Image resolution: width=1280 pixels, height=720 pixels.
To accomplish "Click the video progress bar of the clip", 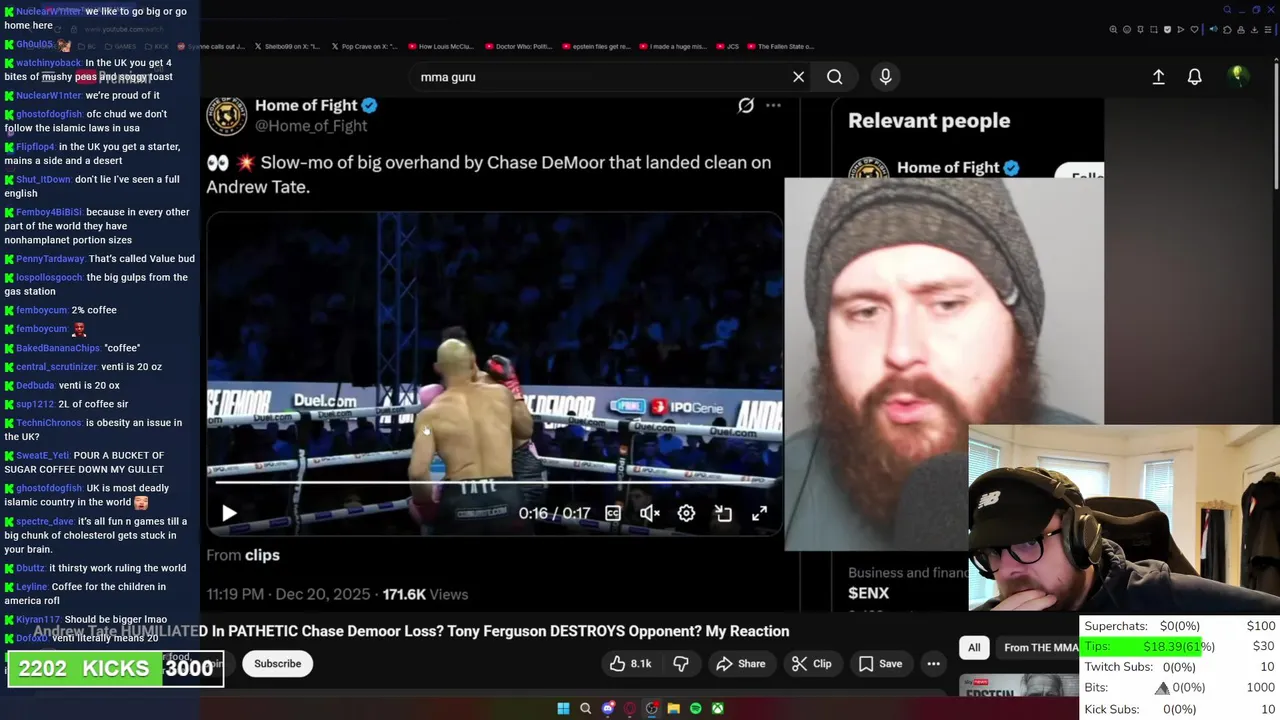I will [x=494, y=482].
